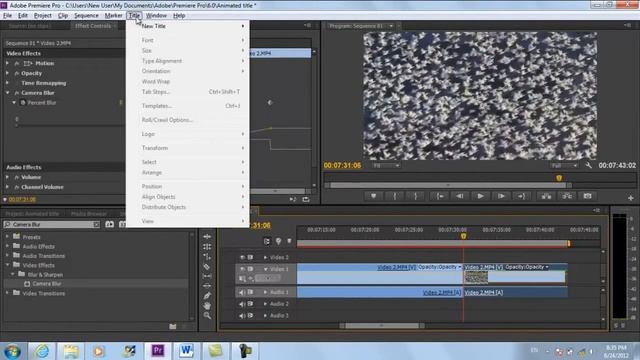Go to Out point in Program monitor
The image size is (640, 360).
tap(521, 196)
